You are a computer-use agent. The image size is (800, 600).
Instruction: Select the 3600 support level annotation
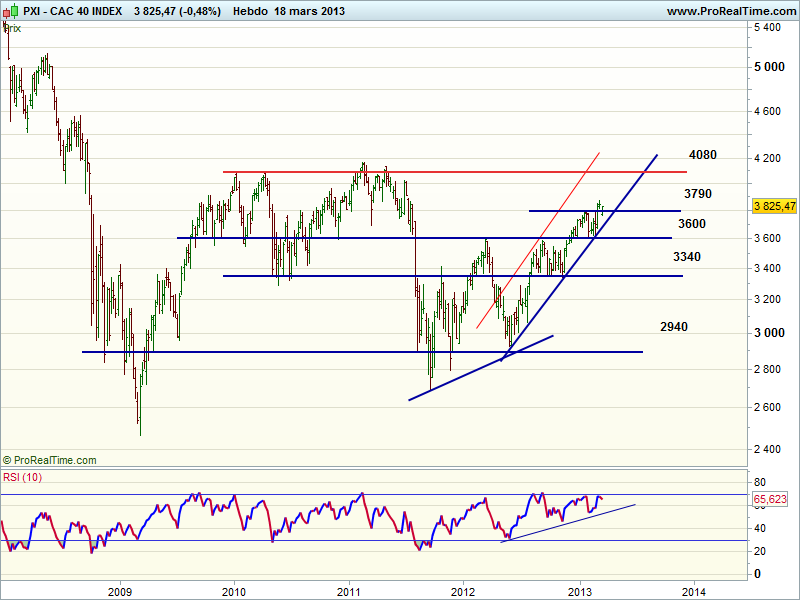click(x=693, y=224)
